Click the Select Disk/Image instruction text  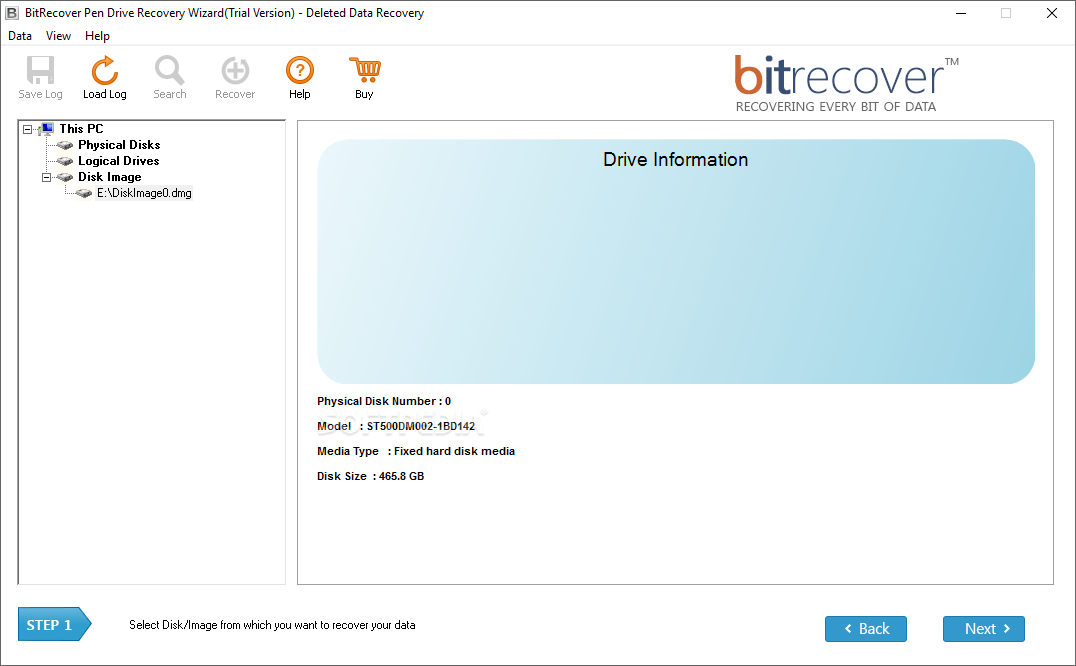pos(272,625)
